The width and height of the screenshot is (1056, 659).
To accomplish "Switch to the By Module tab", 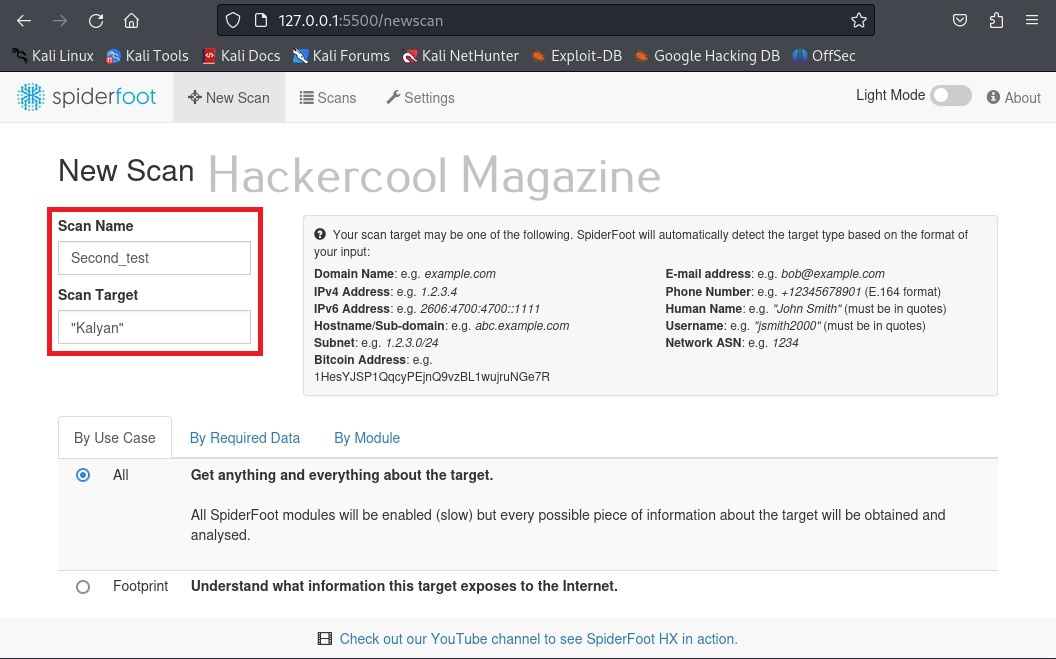I will coord(367,438).
